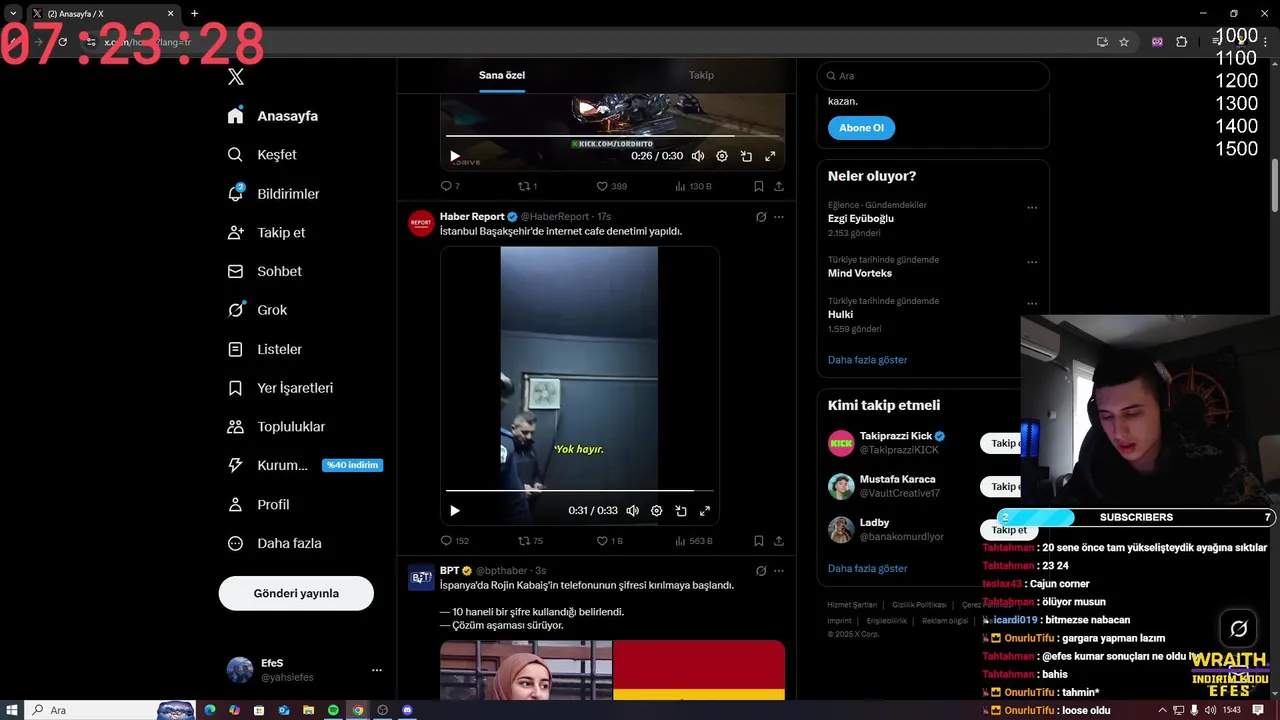Image resolution: width=1280 pixels, height=720 pixels.
Task: Repost the post with 1 repost
Action: click(x=527, y=186)
